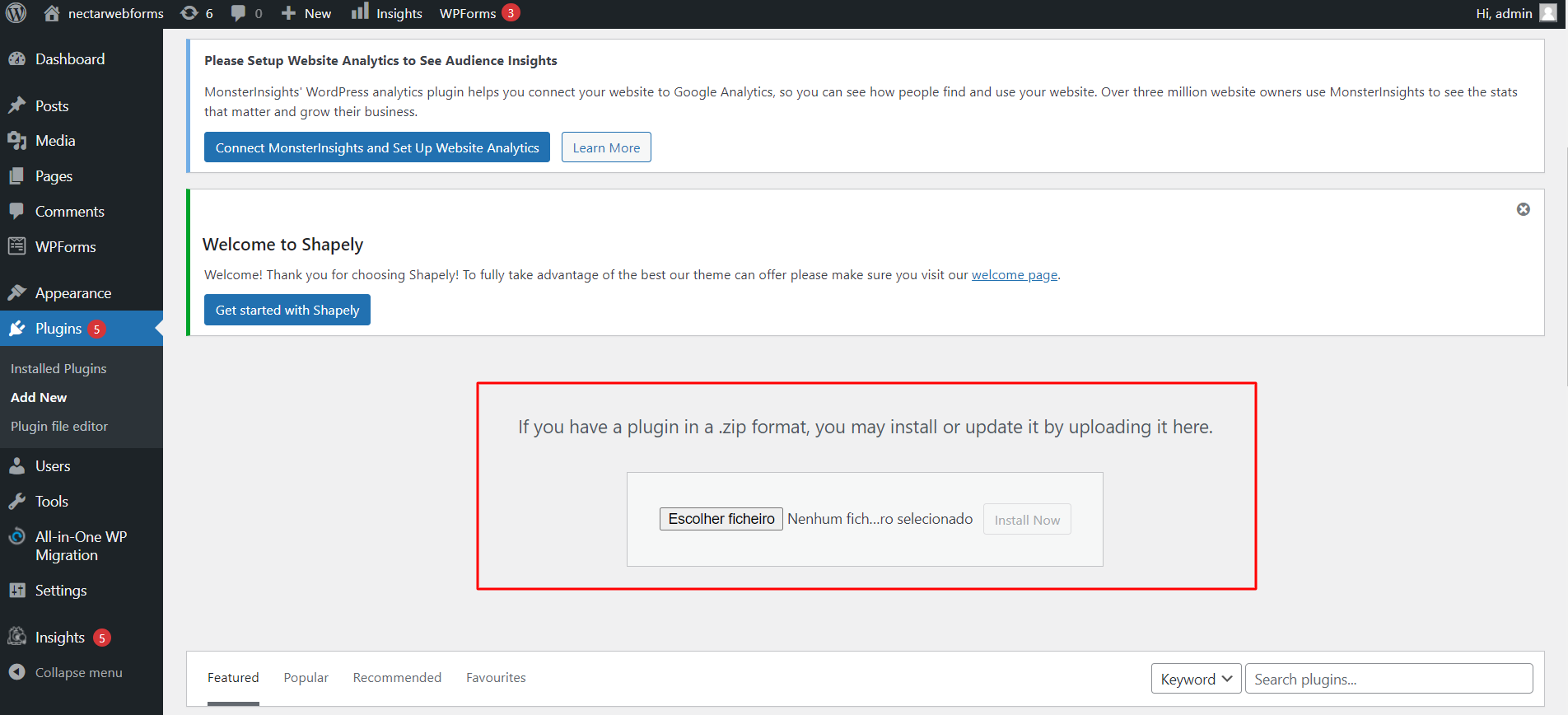This screenshot has height=715, width=1568.
Task: Click Escolher ficheiro to choose file
Action: [721, 519]
